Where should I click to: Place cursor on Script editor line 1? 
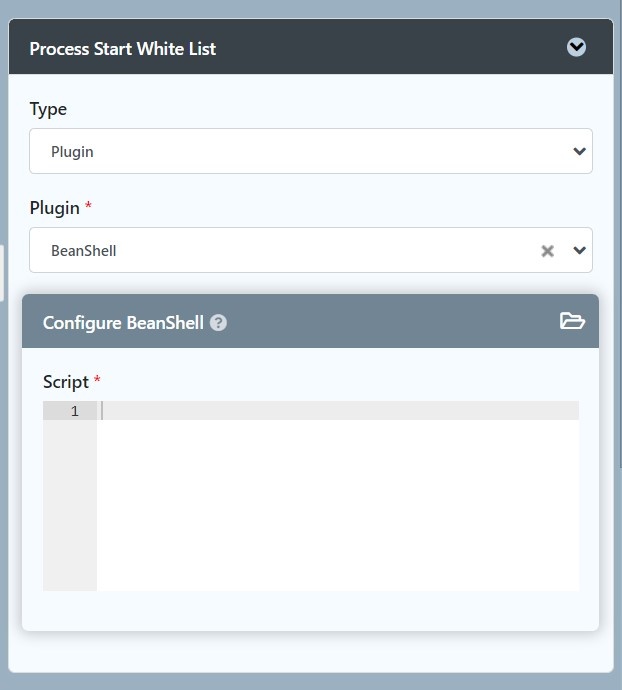[338, 411]
